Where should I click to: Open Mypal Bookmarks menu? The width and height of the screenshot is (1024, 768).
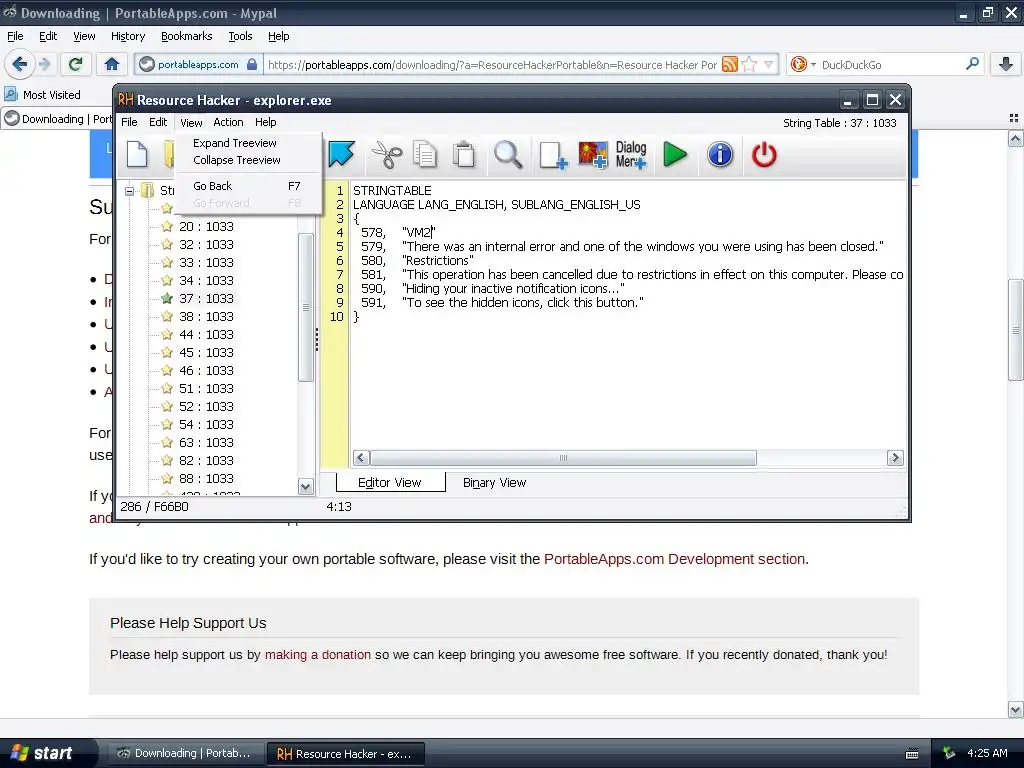(x=186, y=36)
